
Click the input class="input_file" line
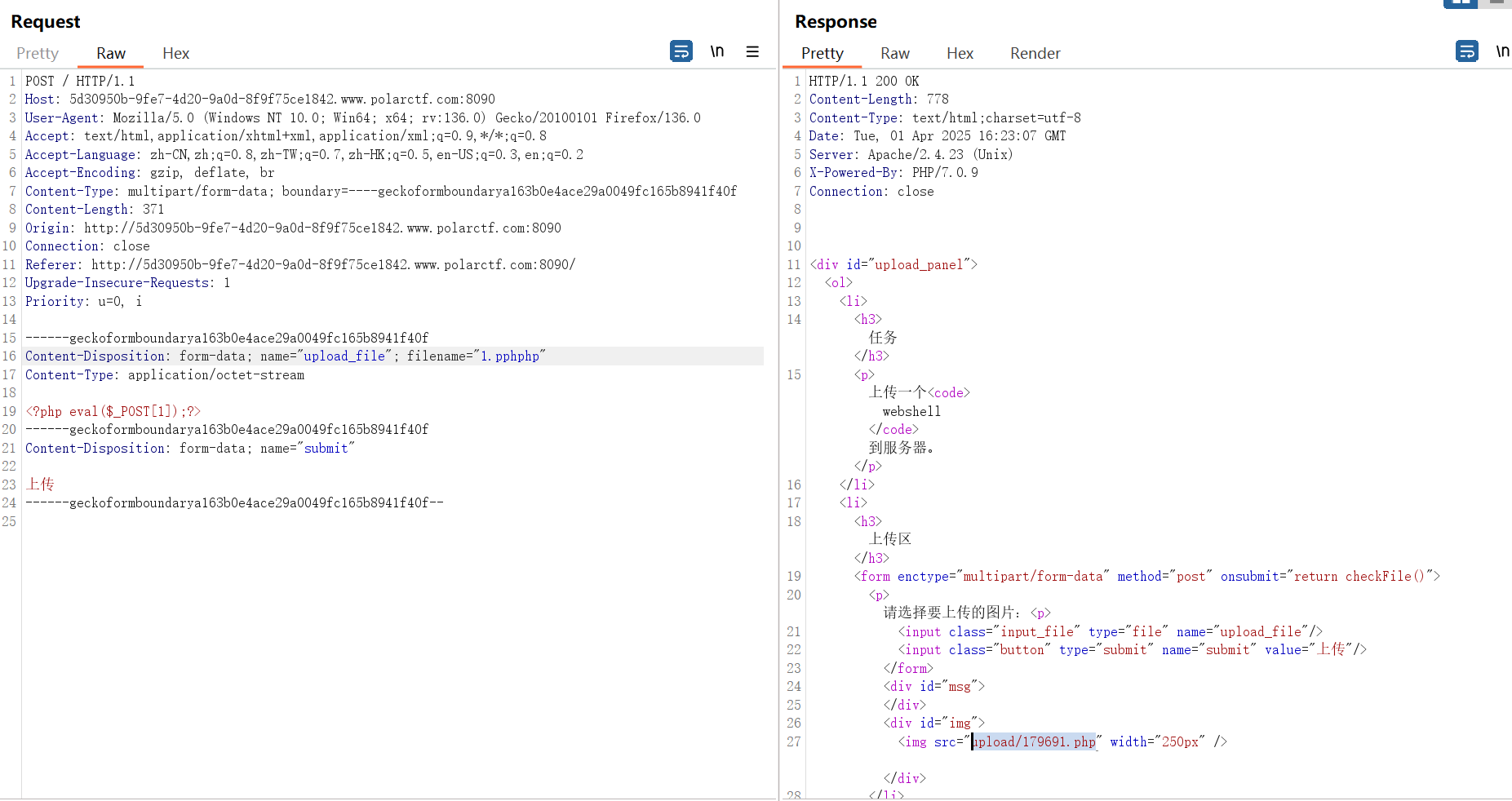point(1111,631)
